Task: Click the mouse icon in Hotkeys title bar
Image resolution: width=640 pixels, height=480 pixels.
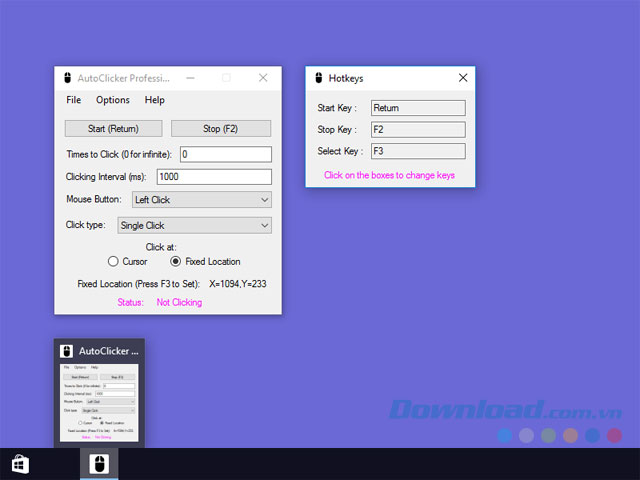Action: pos(319,78)
